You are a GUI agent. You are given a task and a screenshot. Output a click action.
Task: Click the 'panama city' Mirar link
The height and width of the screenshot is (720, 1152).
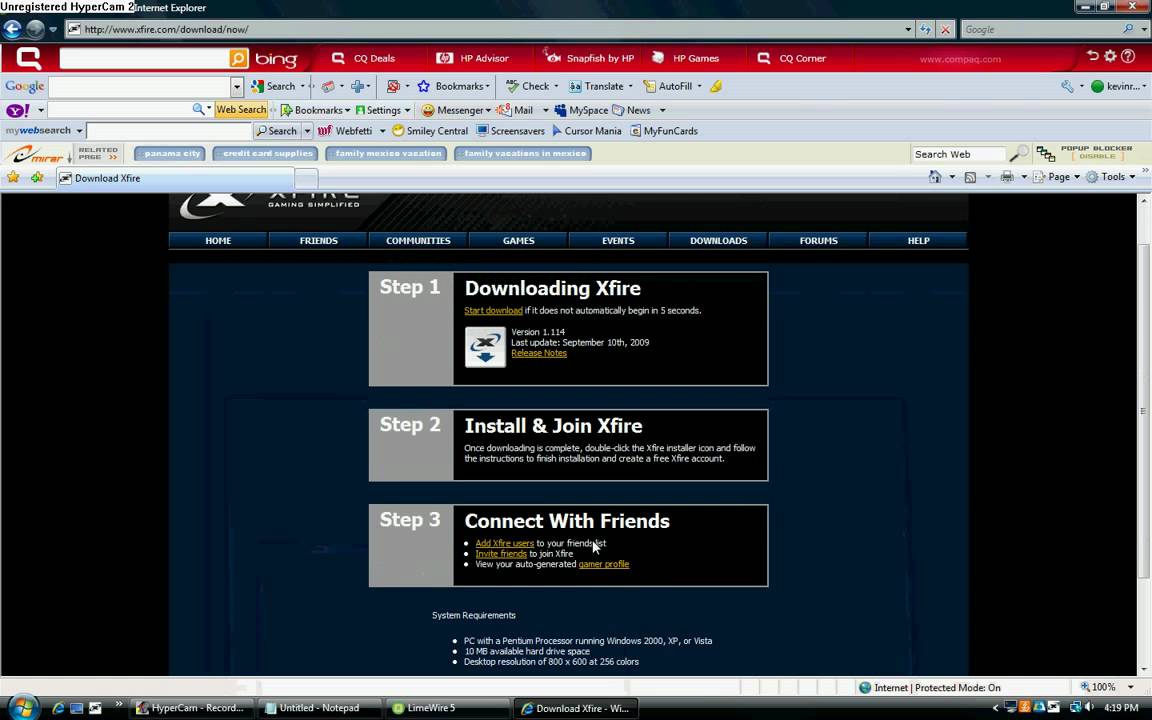[x=172, y=154]
